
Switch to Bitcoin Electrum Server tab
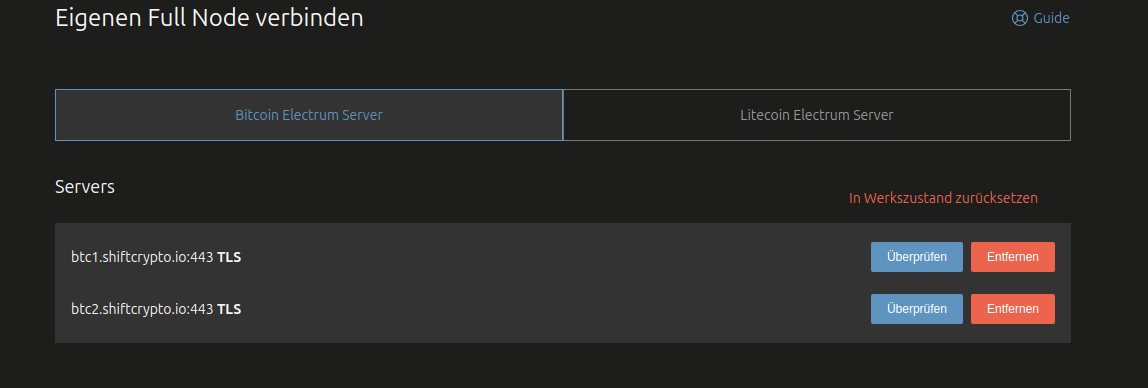pyautogui.click(x=309, y=115)
